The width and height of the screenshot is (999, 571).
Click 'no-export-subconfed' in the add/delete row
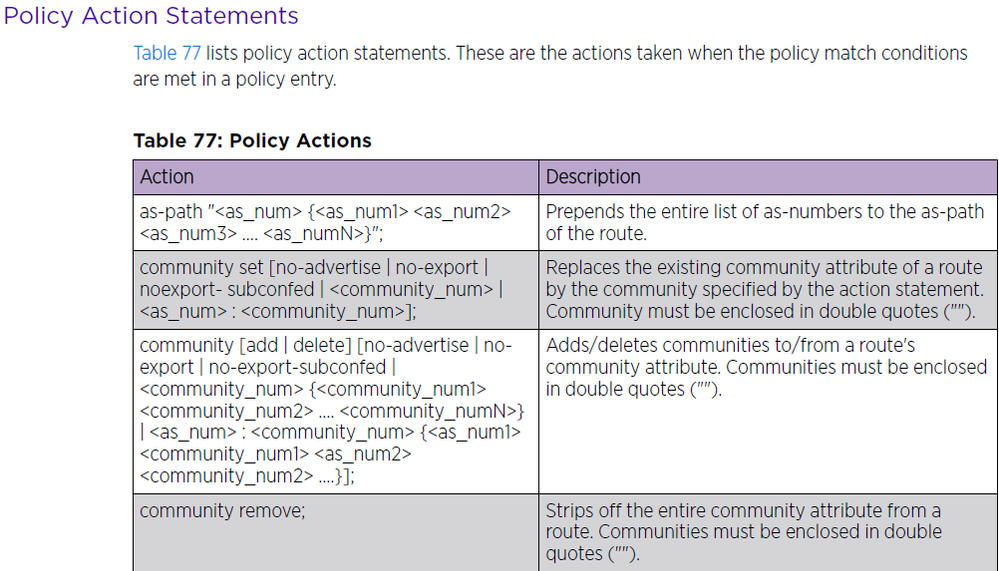click(x=297, y=367)
